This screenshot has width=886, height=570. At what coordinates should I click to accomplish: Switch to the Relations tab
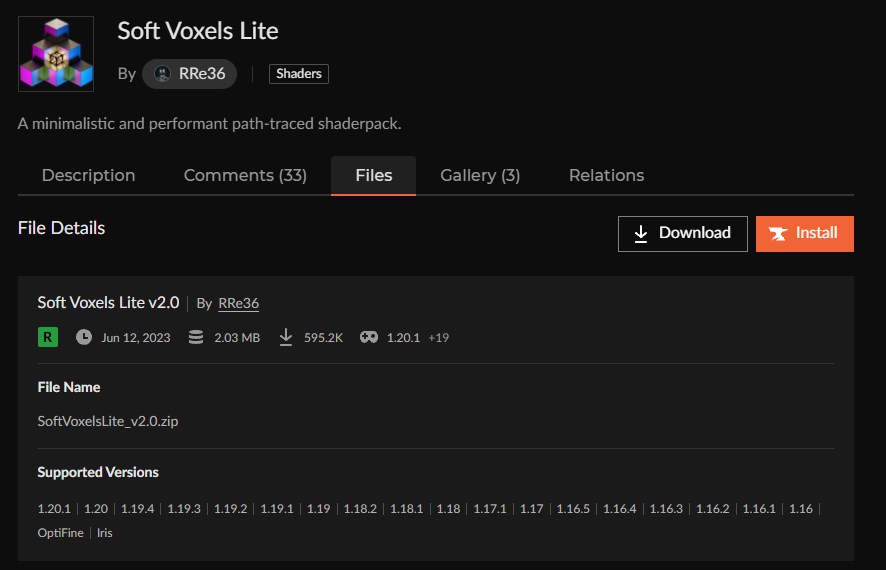pyautogui.click(x=606, y=175)
